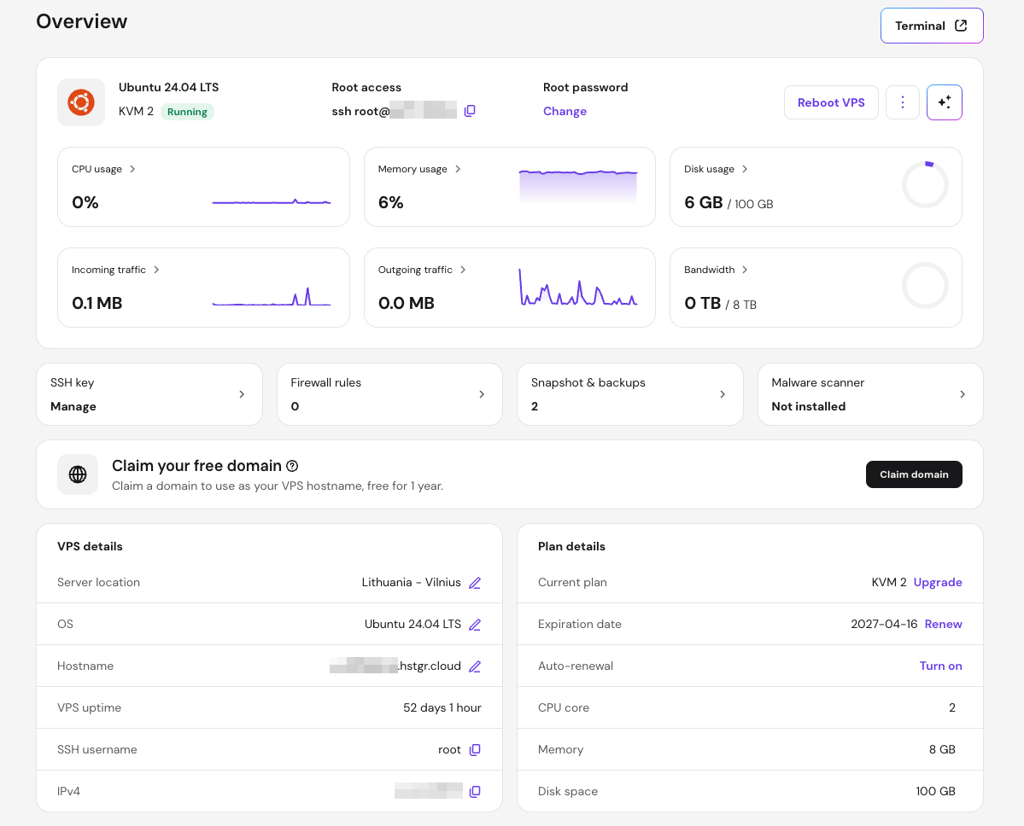This screenshot has width=1024, height=826.
Task: Open the Terminal button
Action: click(931, 26)
